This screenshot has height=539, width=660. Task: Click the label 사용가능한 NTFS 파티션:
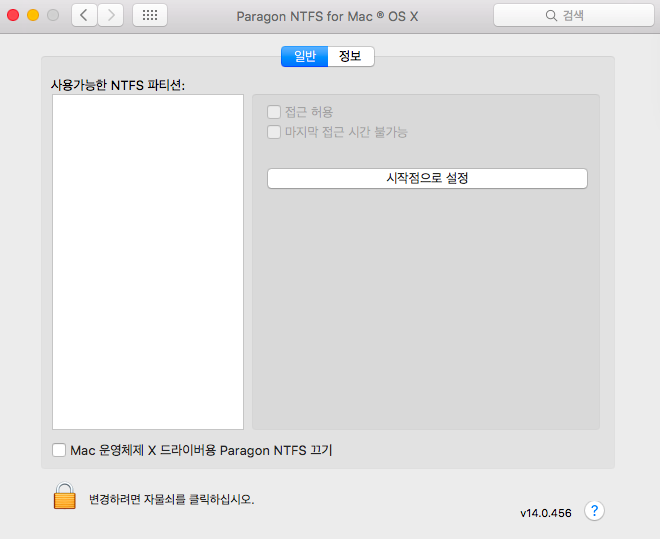click(118, 85)
